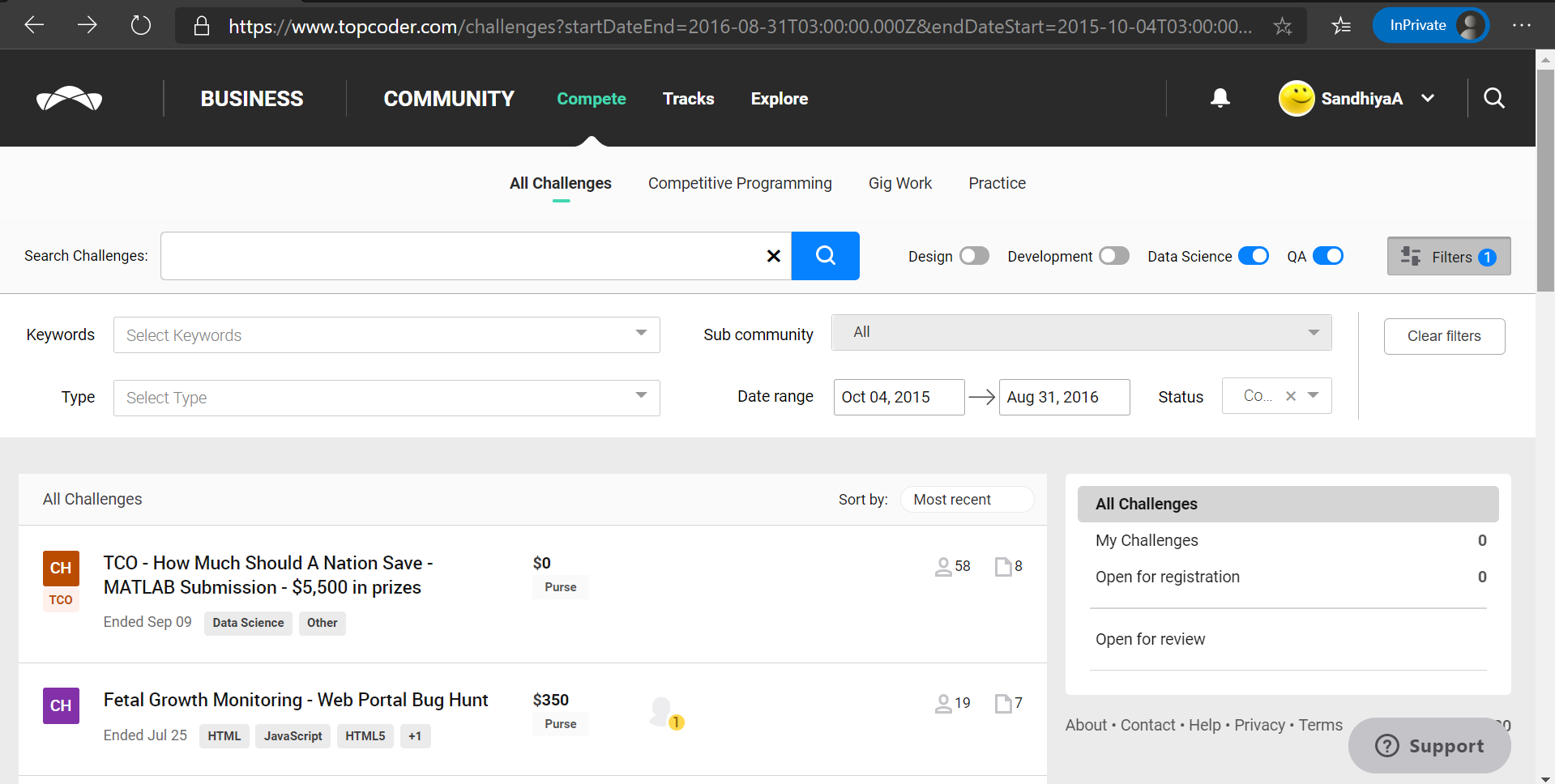Select the Explore nav item
1555x784 pixels.
click(780, 99)
